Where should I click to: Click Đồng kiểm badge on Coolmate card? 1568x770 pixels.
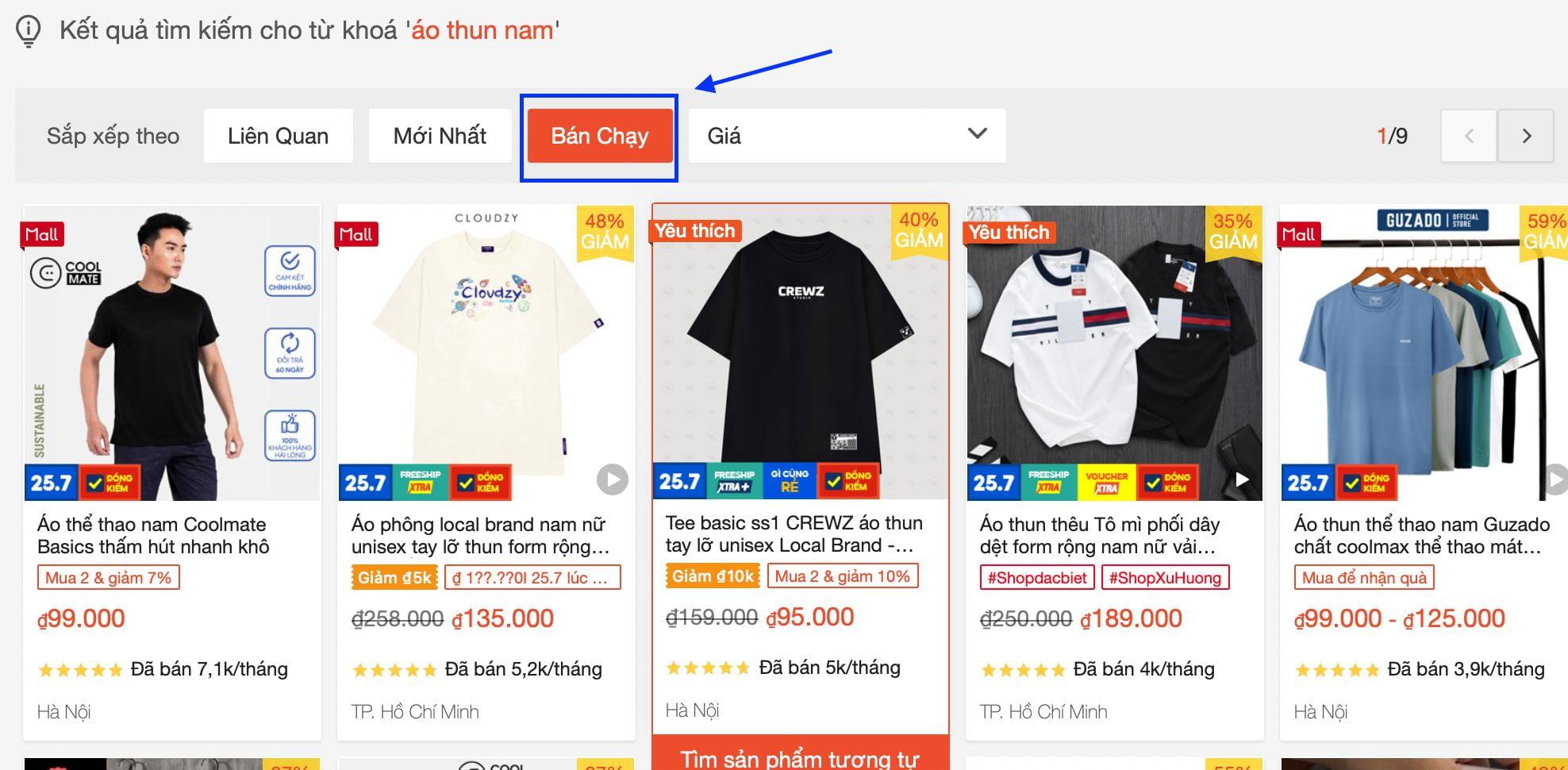[x=110, y=483]
